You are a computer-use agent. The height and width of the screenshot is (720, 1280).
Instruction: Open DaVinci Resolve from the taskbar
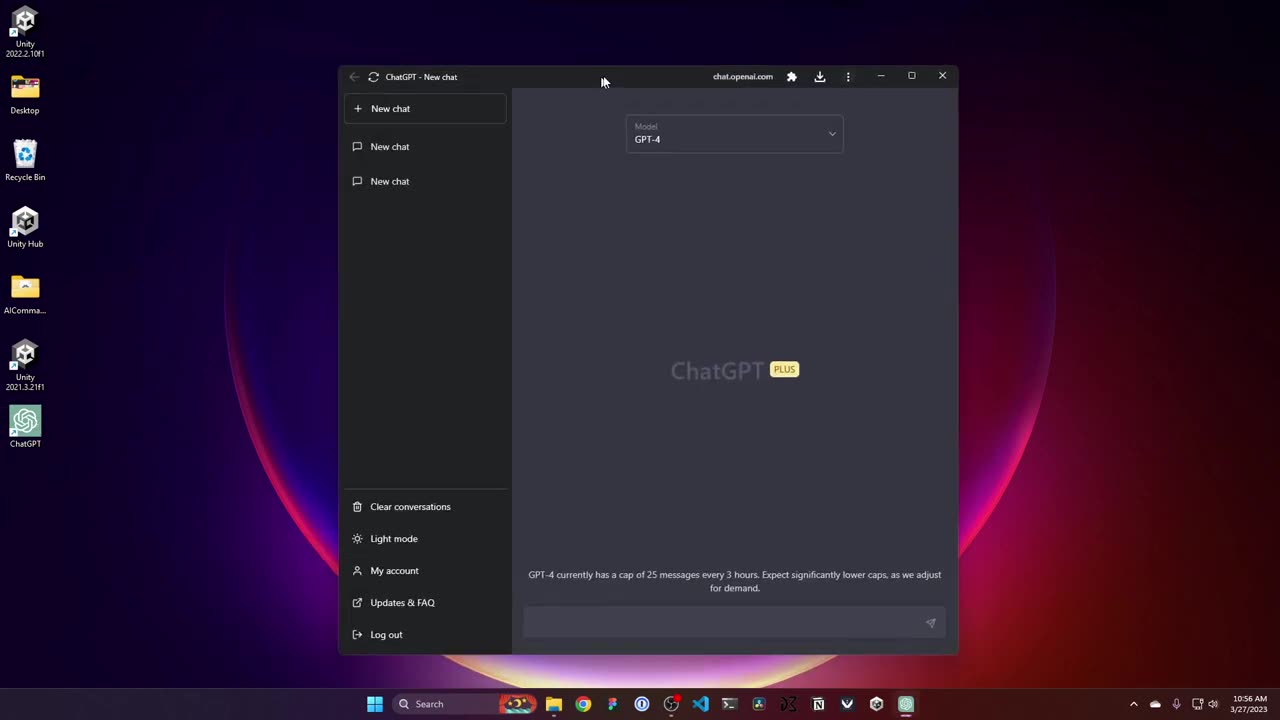[759, 704]
